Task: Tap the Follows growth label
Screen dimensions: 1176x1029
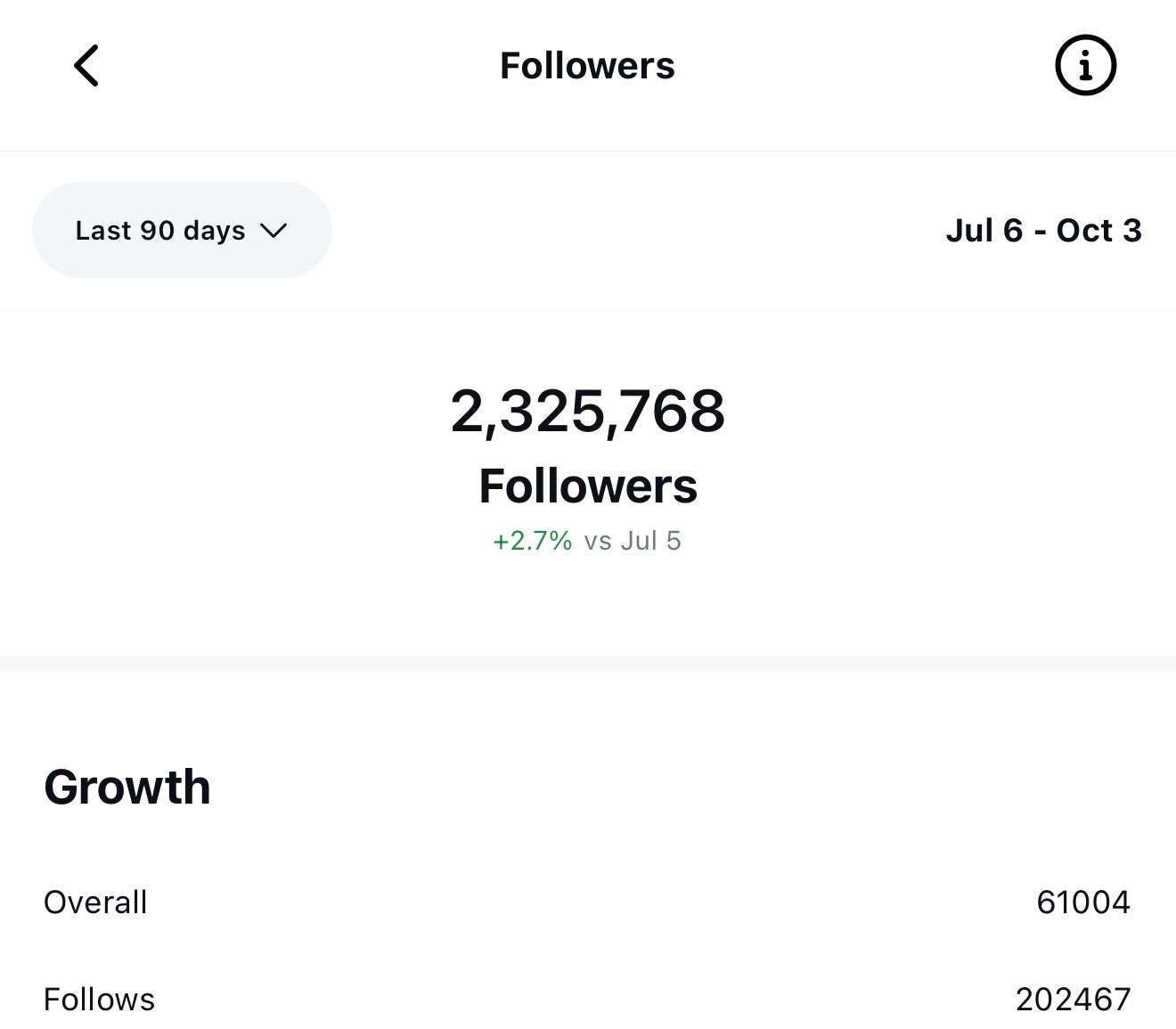Action: point(99,1000)
